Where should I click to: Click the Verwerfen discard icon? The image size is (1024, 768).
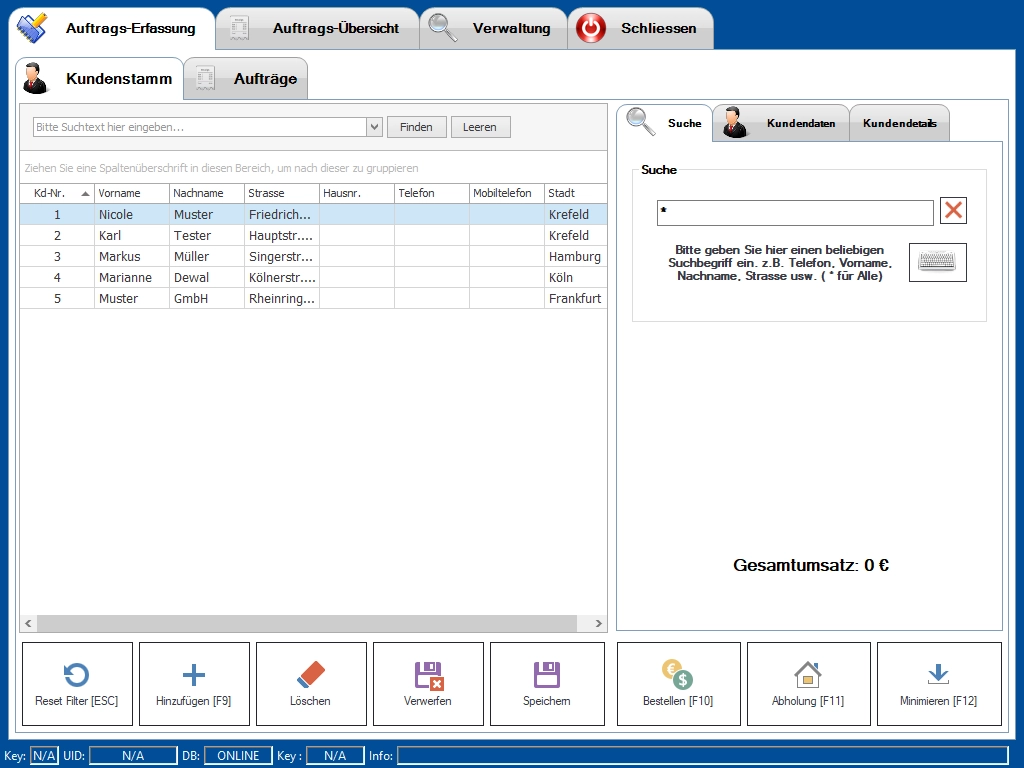pyautogui.click(x=428, y=674)
